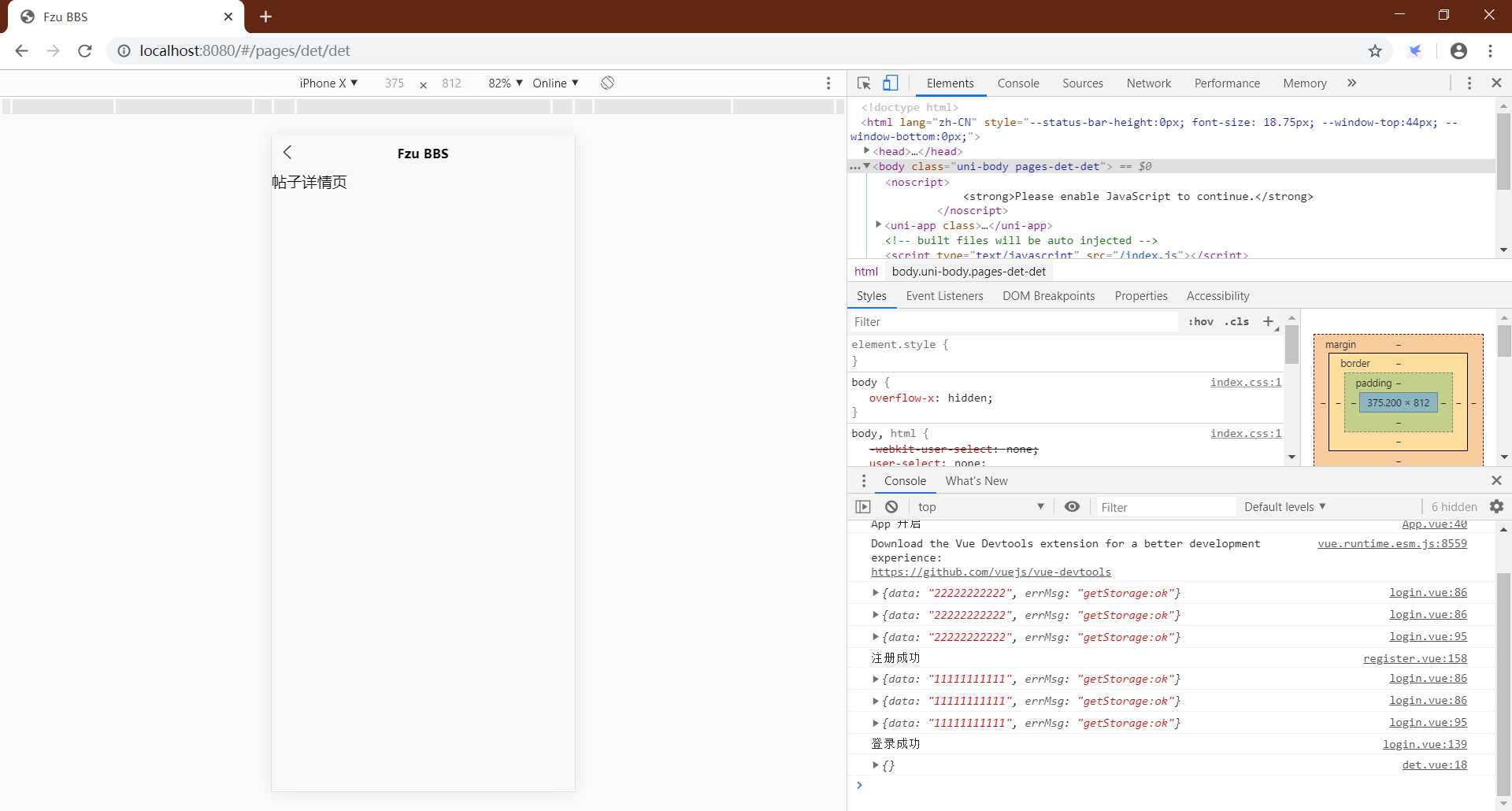1512x811 pixels.
Task: Open source link login.vue:139
Action: coord(1425,744)
